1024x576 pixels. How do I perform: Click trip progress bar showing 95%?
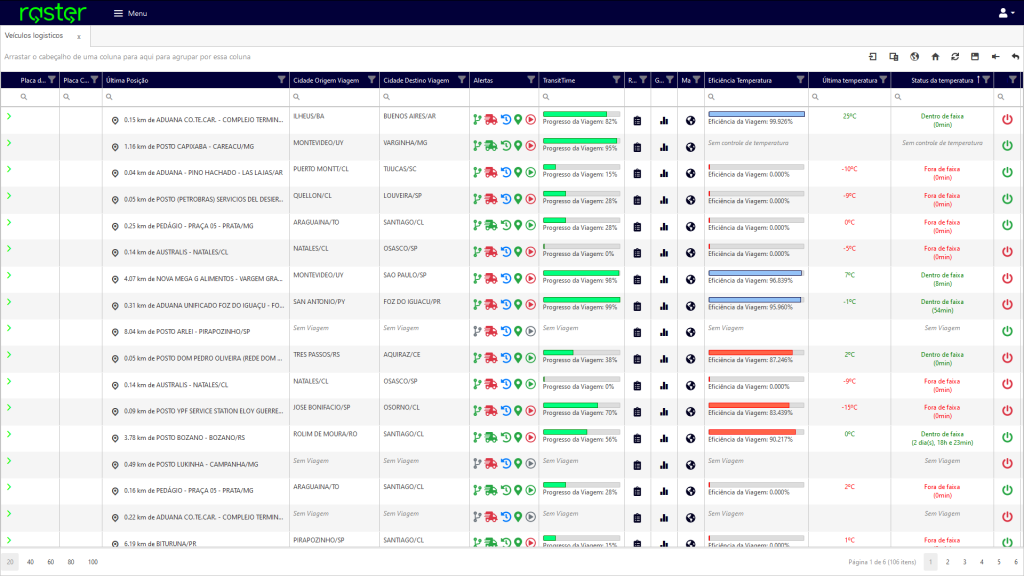581,141
